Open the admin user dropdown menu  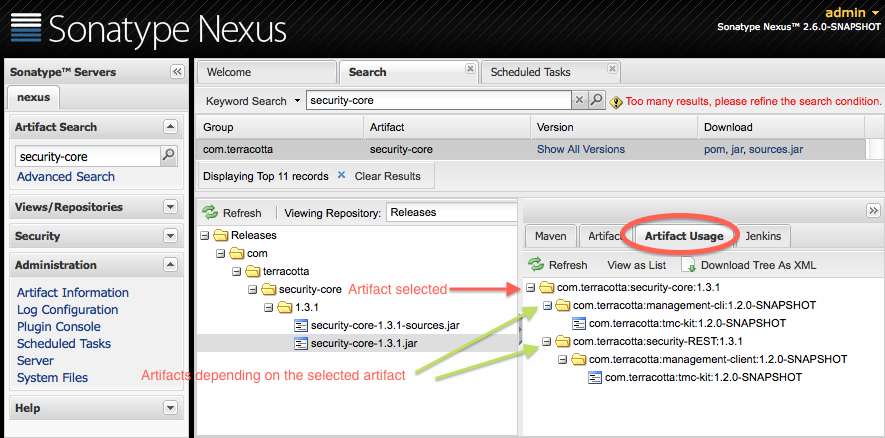[875, 12]
